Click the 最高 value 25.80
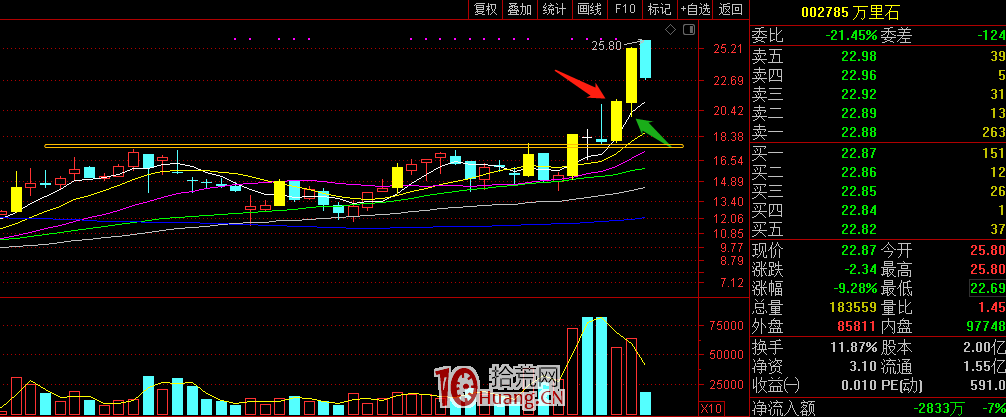 (987, 269)
